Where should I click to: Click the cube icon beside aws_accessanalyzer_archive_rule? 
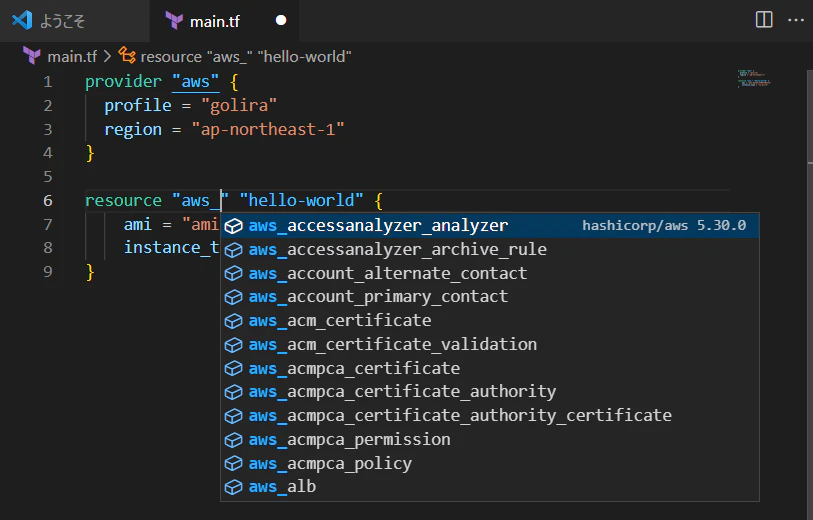(x=233, y=250)
